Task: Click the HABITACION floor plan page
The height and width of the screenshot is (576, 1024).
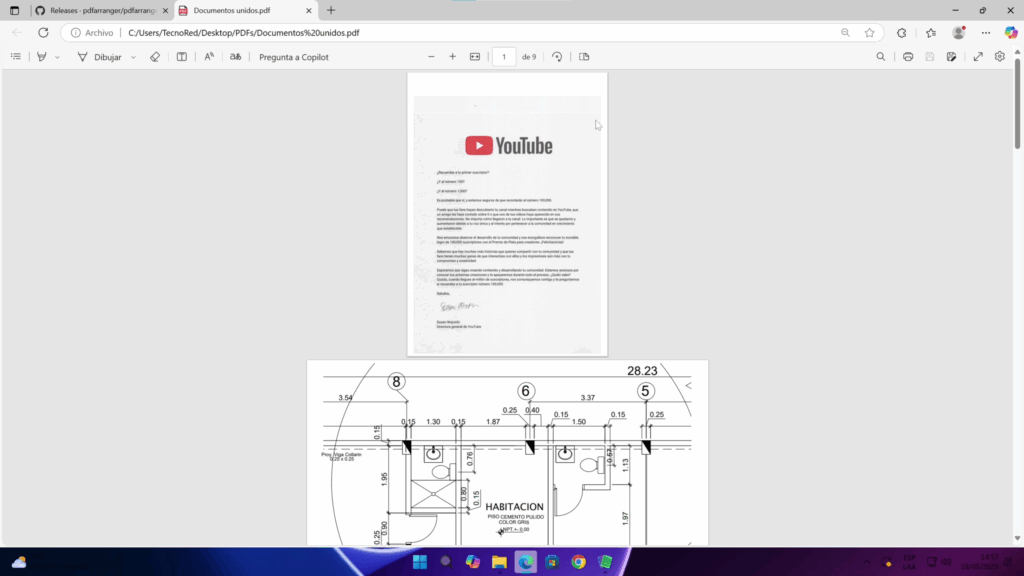Action: (507, 453)
